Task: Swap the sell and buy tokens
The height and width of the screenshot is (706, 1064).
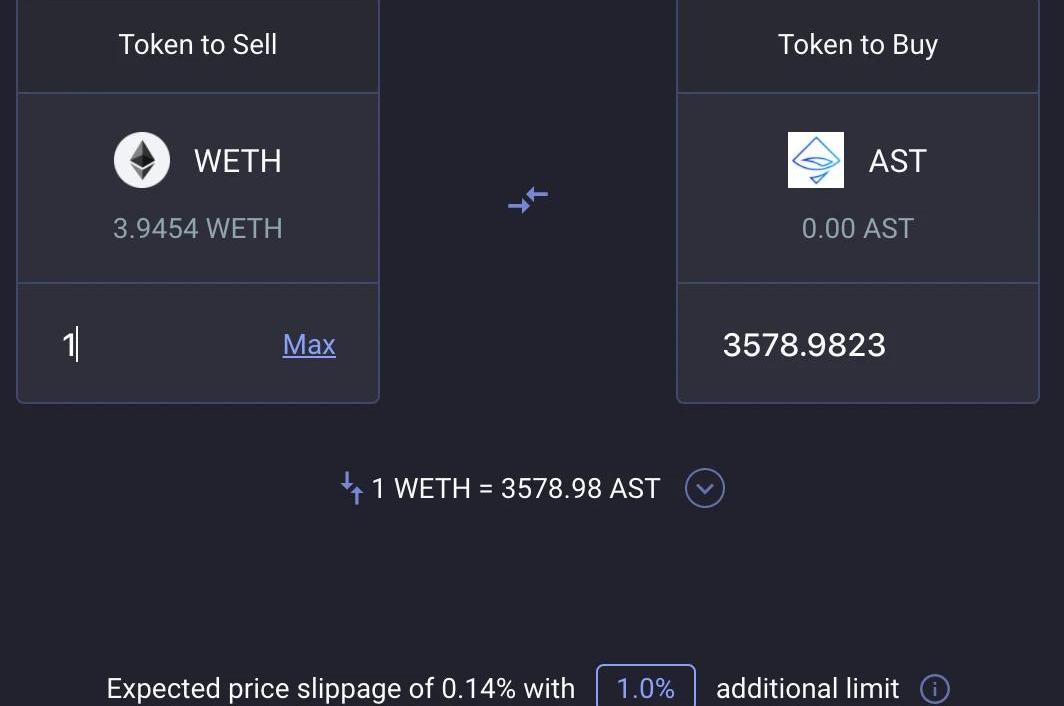Action: [528, 200]
